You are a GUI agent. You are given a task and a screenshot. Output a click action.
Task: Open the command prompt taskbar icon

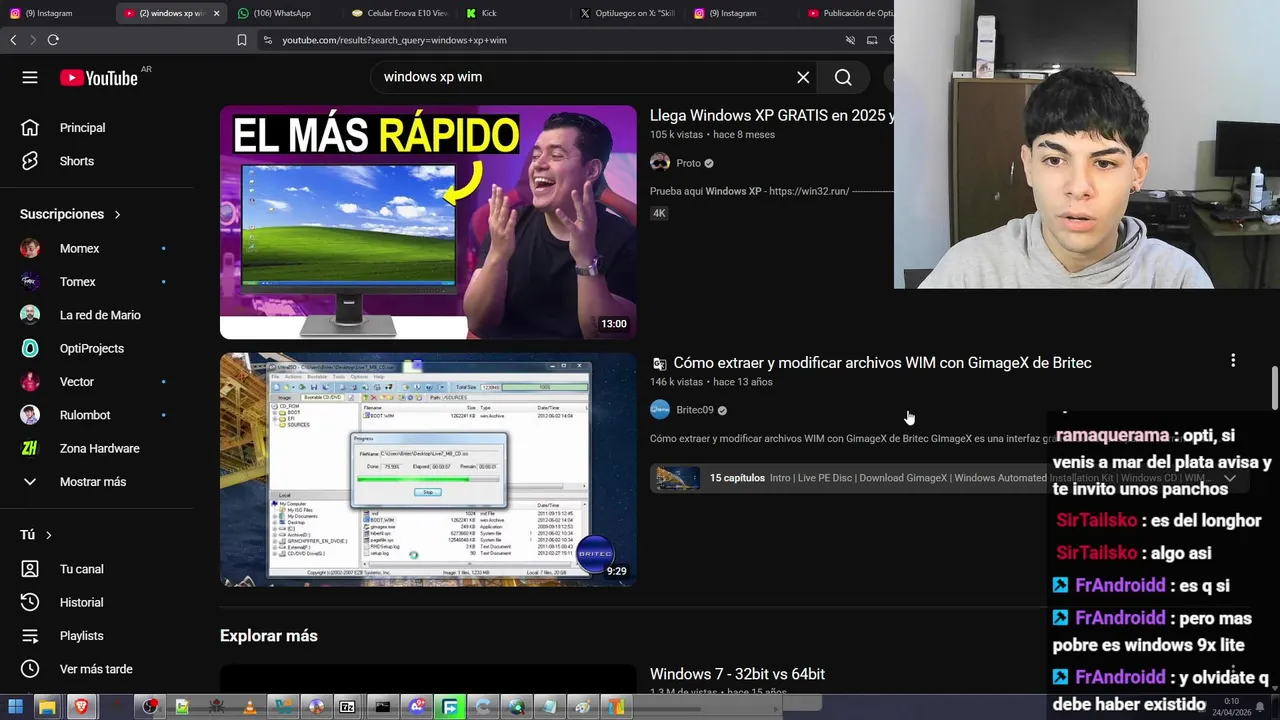(382, 707)
